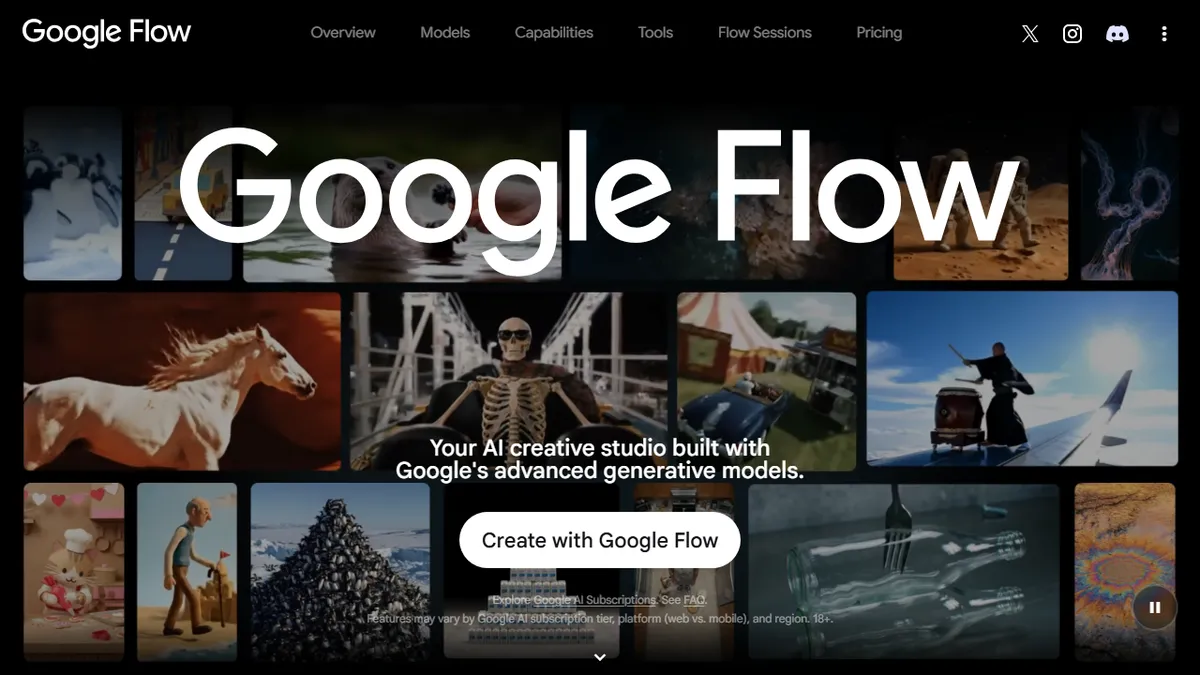Open the Capabilities nav item
Image resolution: width=1200 pixels, height=675 pixels.
point(554,32)
